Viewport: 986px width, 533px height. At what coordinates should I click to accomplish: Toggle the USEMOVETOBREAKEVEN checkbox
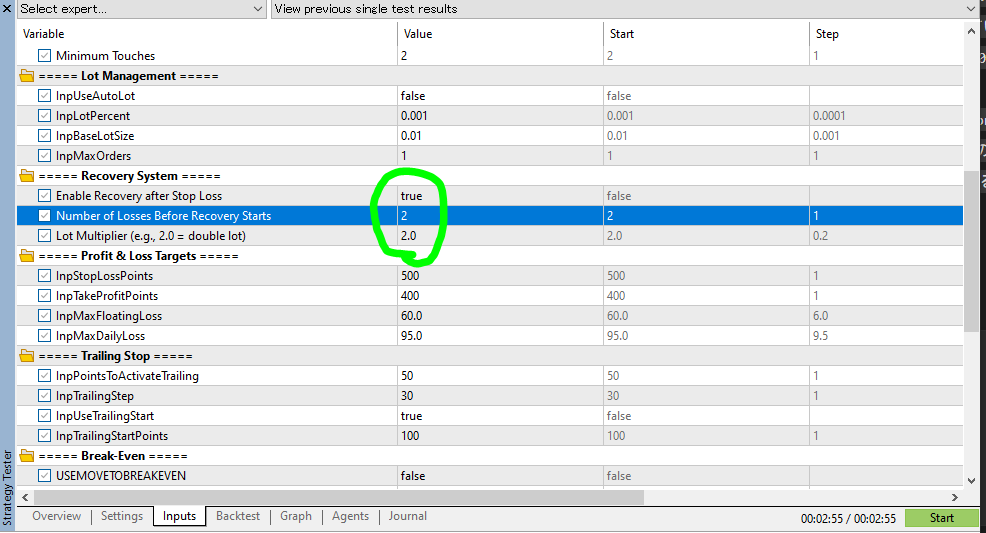pyautogui.click(x=44, y=476)
